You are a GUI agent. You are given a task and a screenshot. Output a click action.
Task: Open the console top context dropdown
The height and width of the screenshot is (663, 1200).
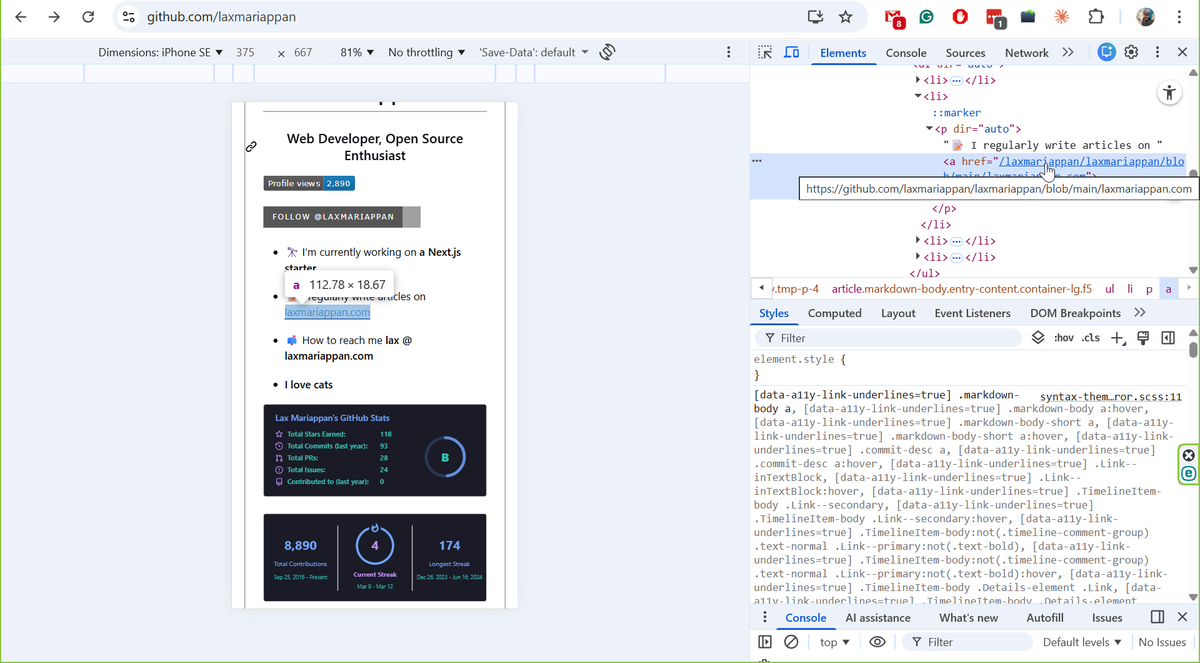point(834,642)
